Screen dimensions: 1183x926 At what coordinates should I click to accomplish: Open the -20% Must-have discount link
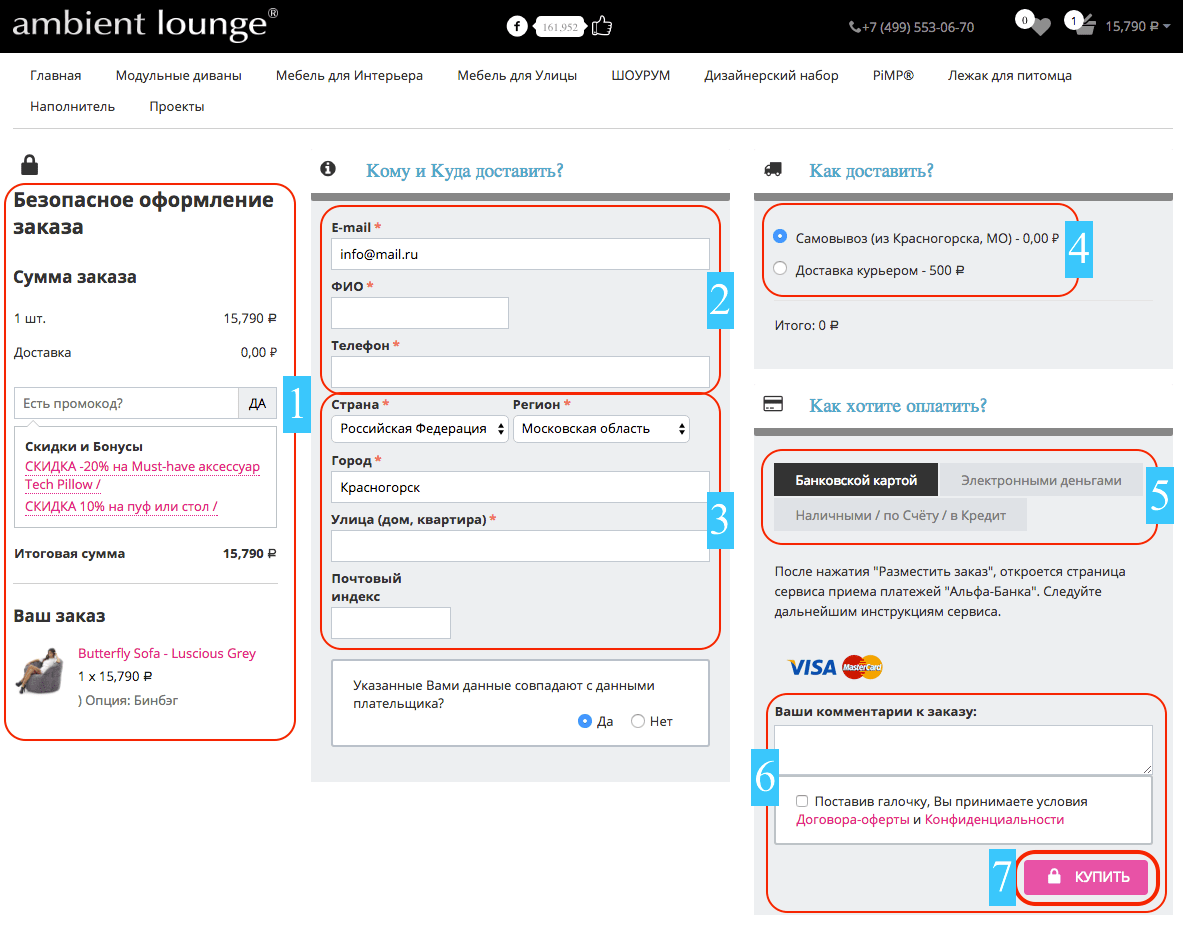point(143,475)
